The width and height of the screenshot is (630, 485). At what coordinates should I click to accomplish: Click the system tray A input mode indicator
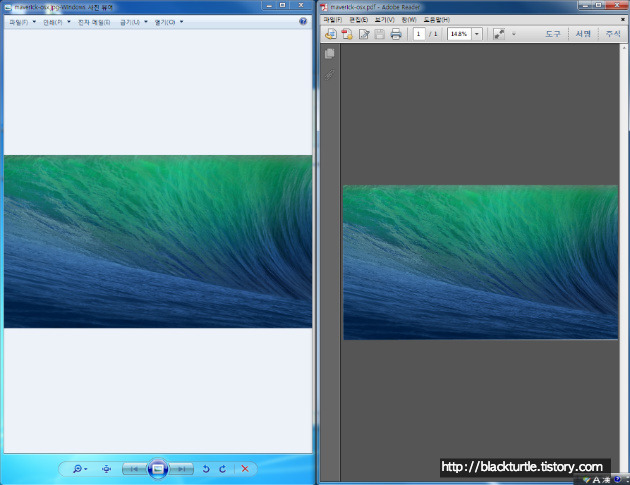coord(597,480)
